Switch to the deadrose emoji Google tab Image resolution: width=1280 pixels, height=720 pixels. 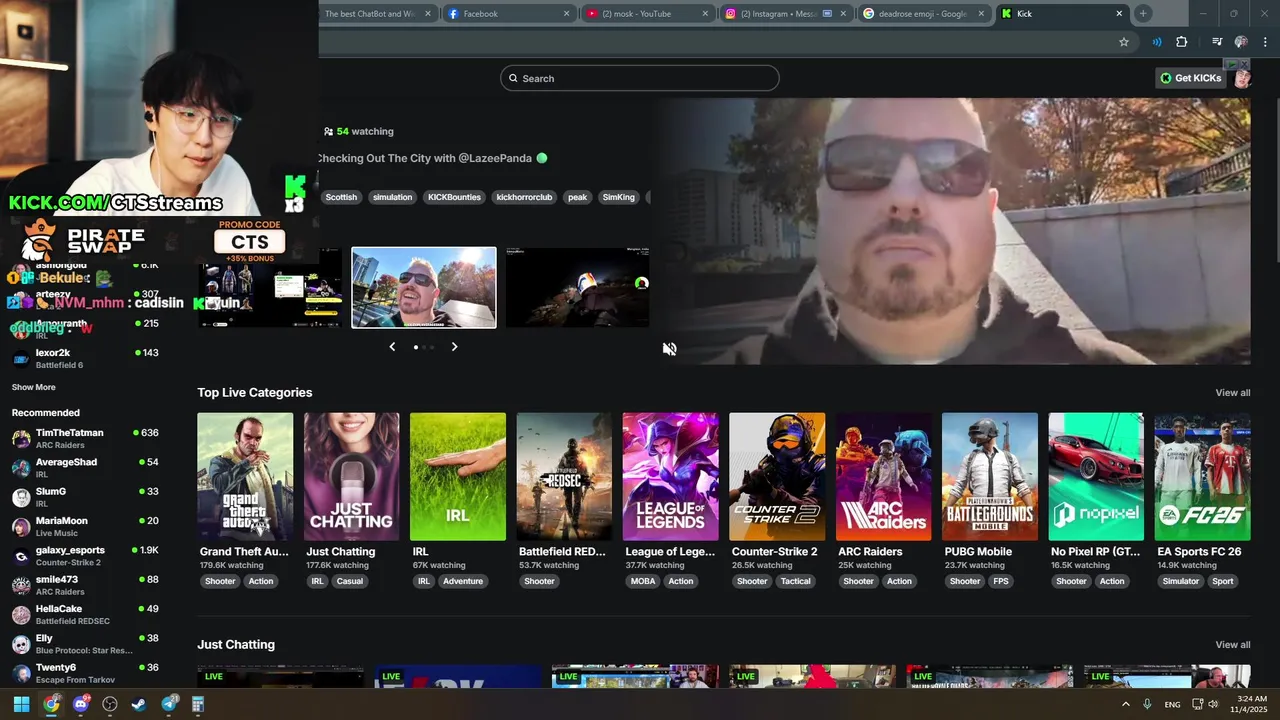(x=924, y=14)
